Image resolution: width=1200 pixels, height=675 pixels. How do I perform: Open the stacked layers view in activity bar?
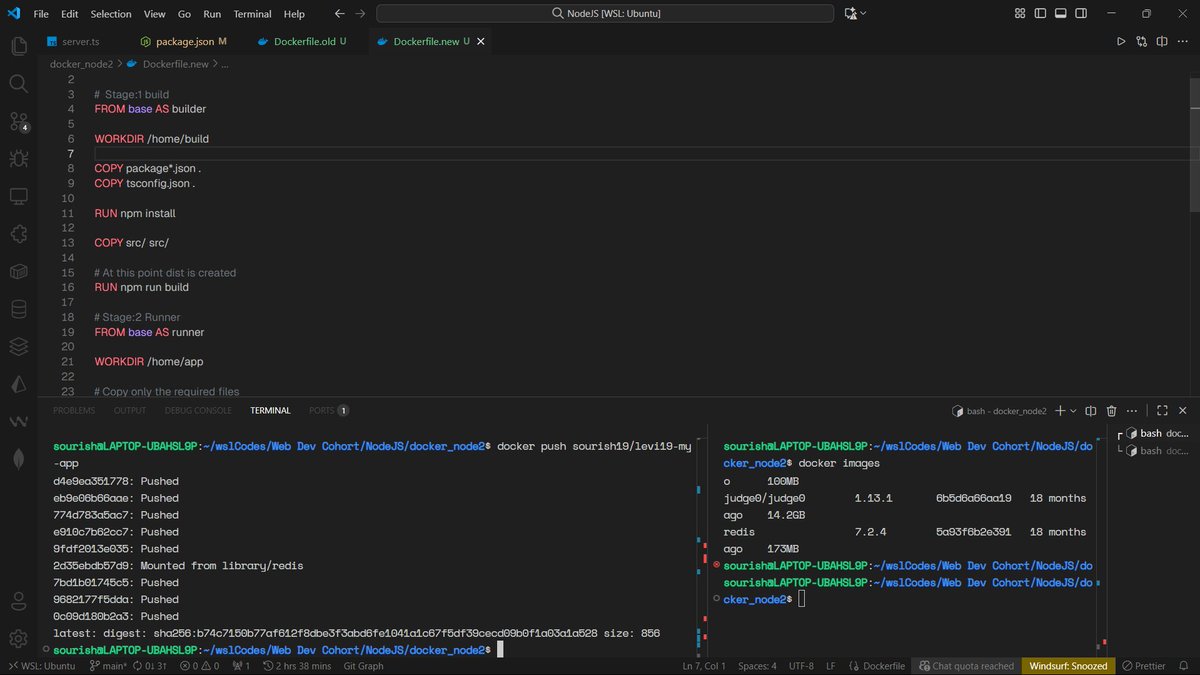point(18,346)
